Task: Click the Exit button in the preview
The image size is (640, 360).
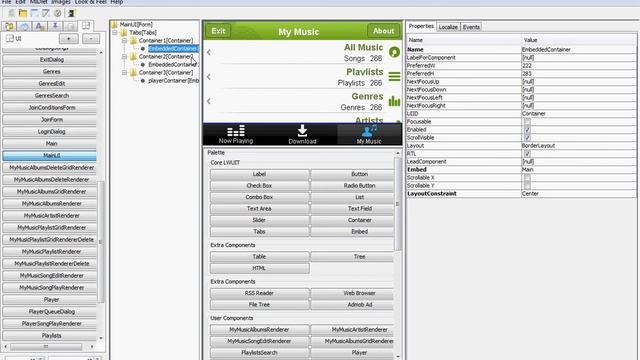Action: [218, 31]
